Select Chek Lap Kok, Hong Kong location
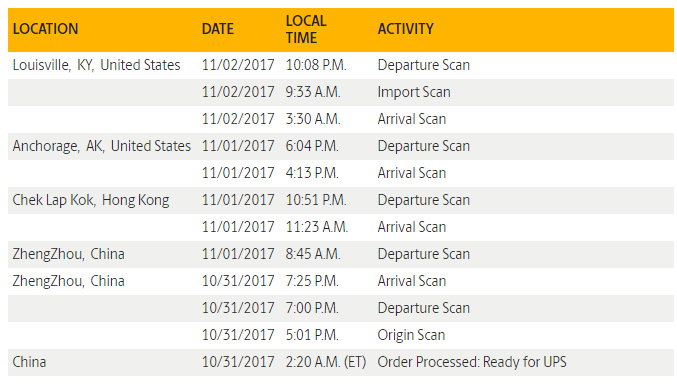The width and height of the screenshot is (677, 389). tap(91, 200)
